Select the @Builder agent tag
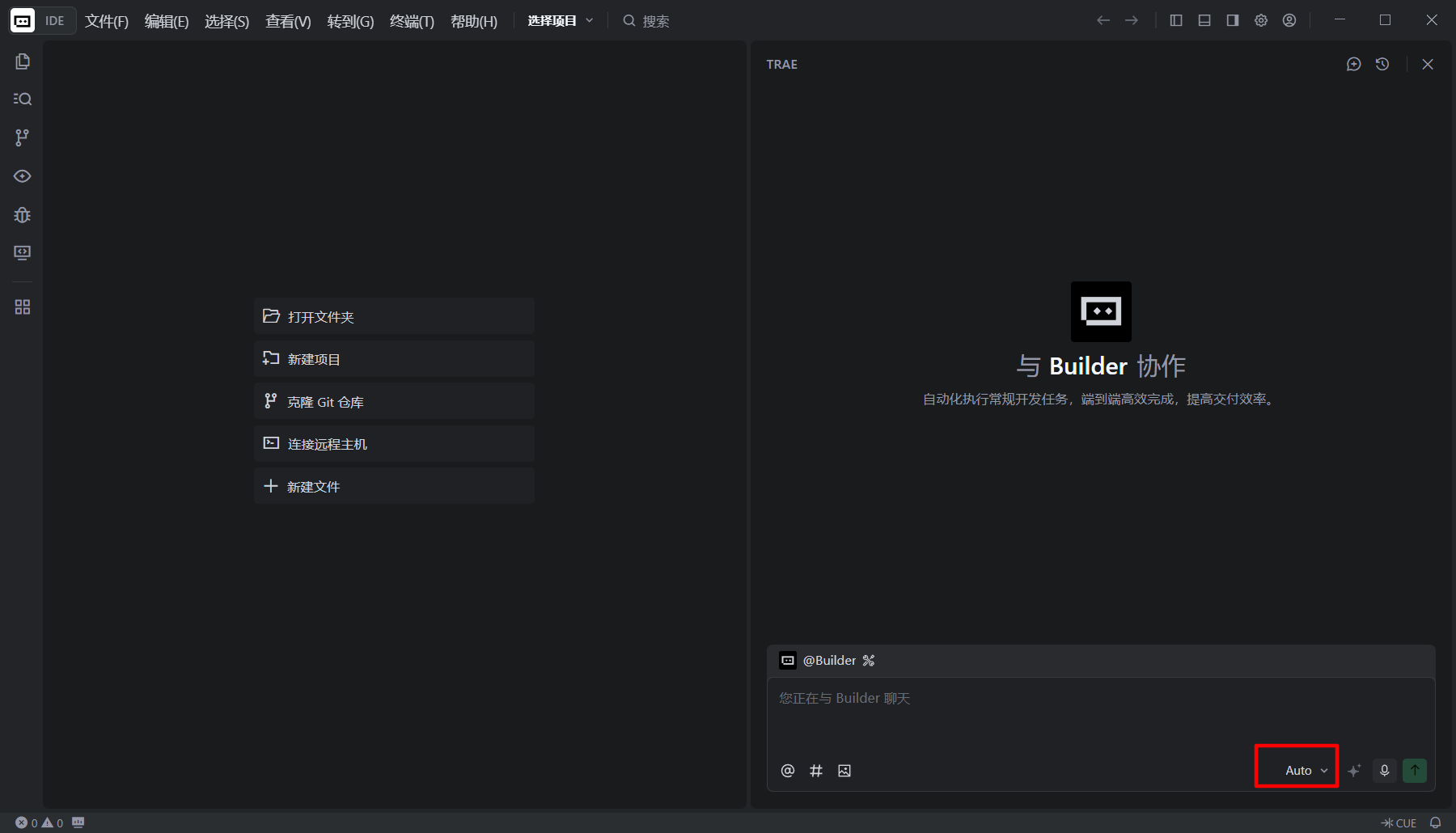 point(818,661)
